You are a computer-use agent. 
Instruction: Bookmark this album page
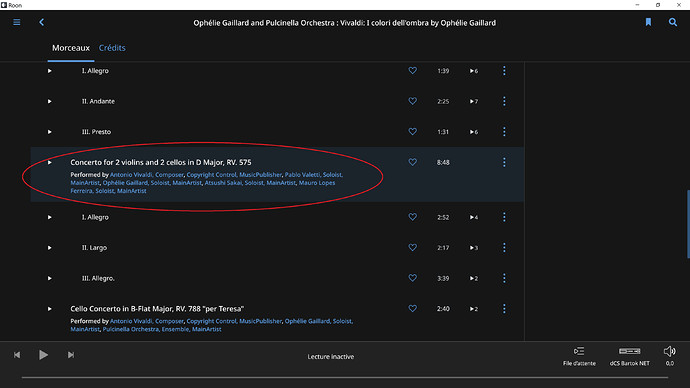click(x=648, y=22)
